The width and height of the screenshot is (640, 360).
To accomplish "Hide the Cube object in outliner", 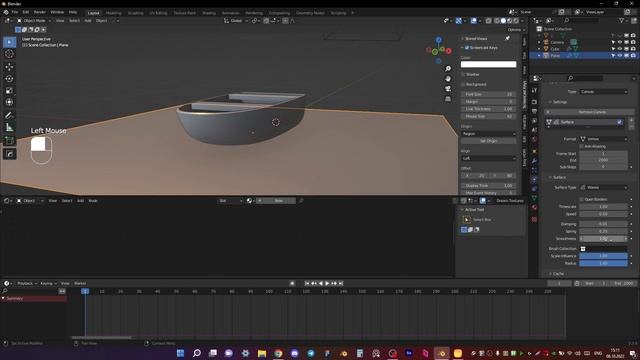I will pos(620,49).
